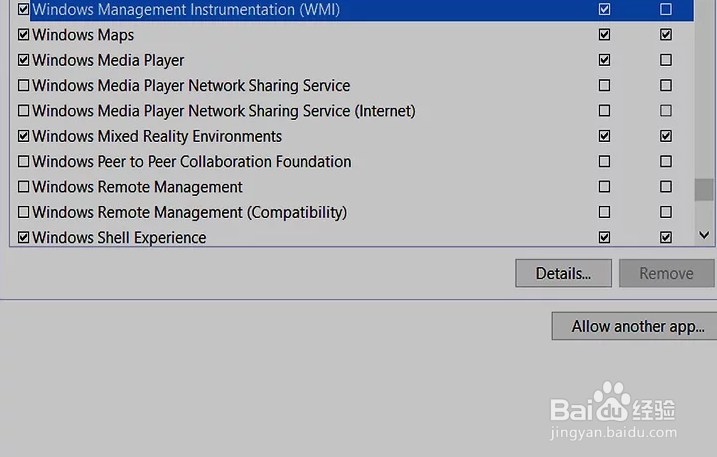
Task: Enable Windows Remote Management app checkbox
Action: coord(23,187)
